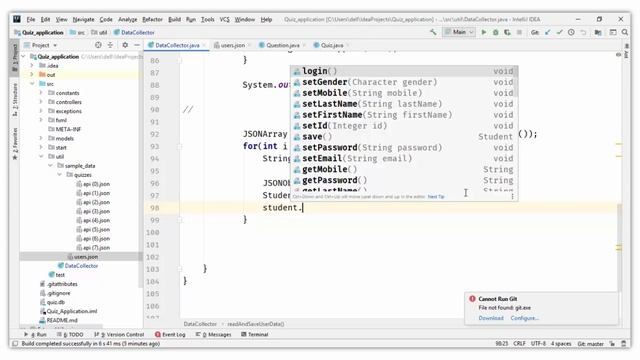Screen dimensions: 640x360
Task: Click the rollback undo arrow icon
Action: point(583,32)
